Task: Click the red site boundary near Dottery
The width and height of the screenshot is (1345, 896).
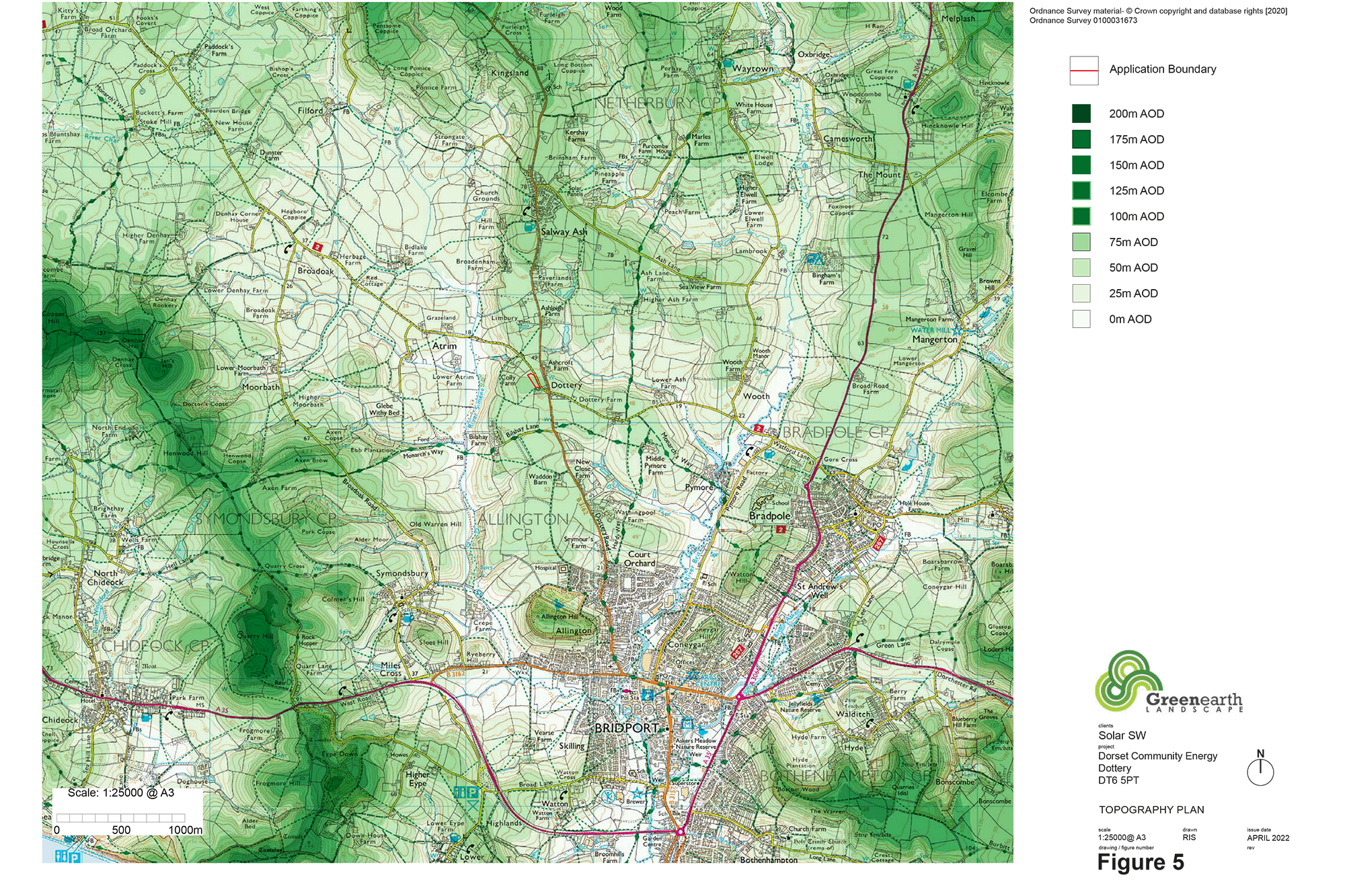Action: click(x=533, y=381)
